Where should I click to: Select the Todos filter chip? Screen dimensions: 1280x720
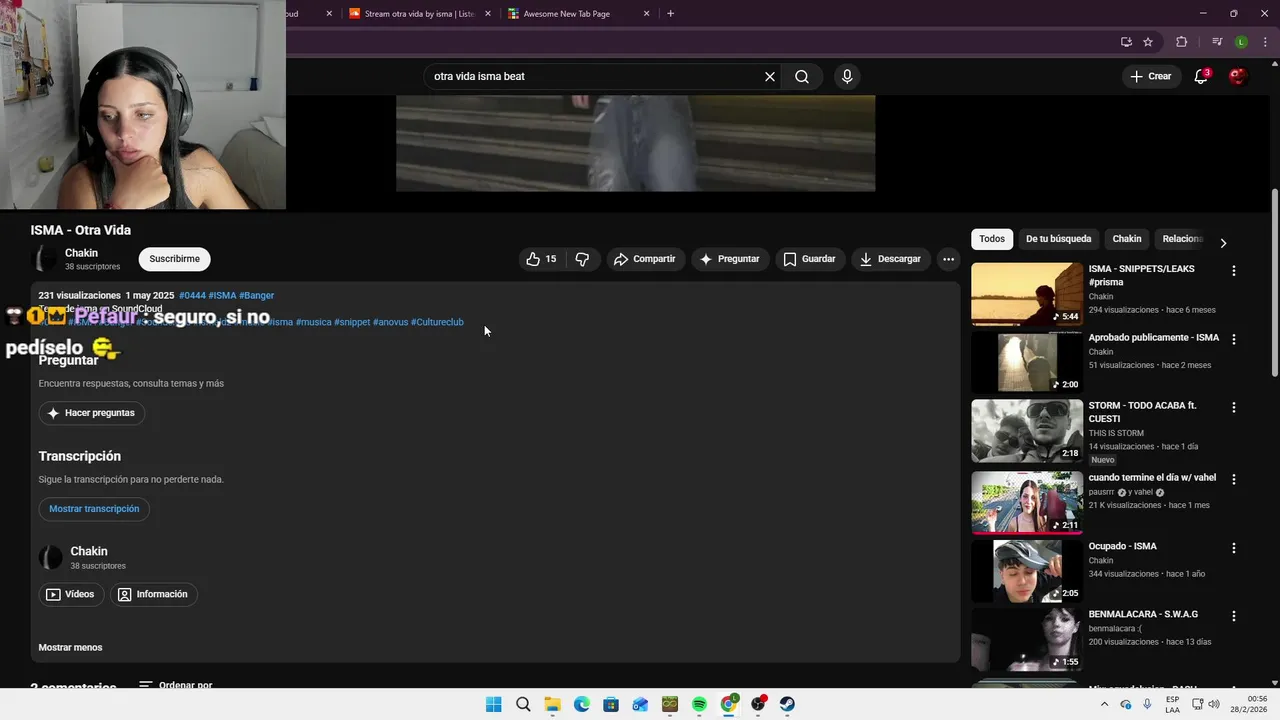tap(992, 239)
